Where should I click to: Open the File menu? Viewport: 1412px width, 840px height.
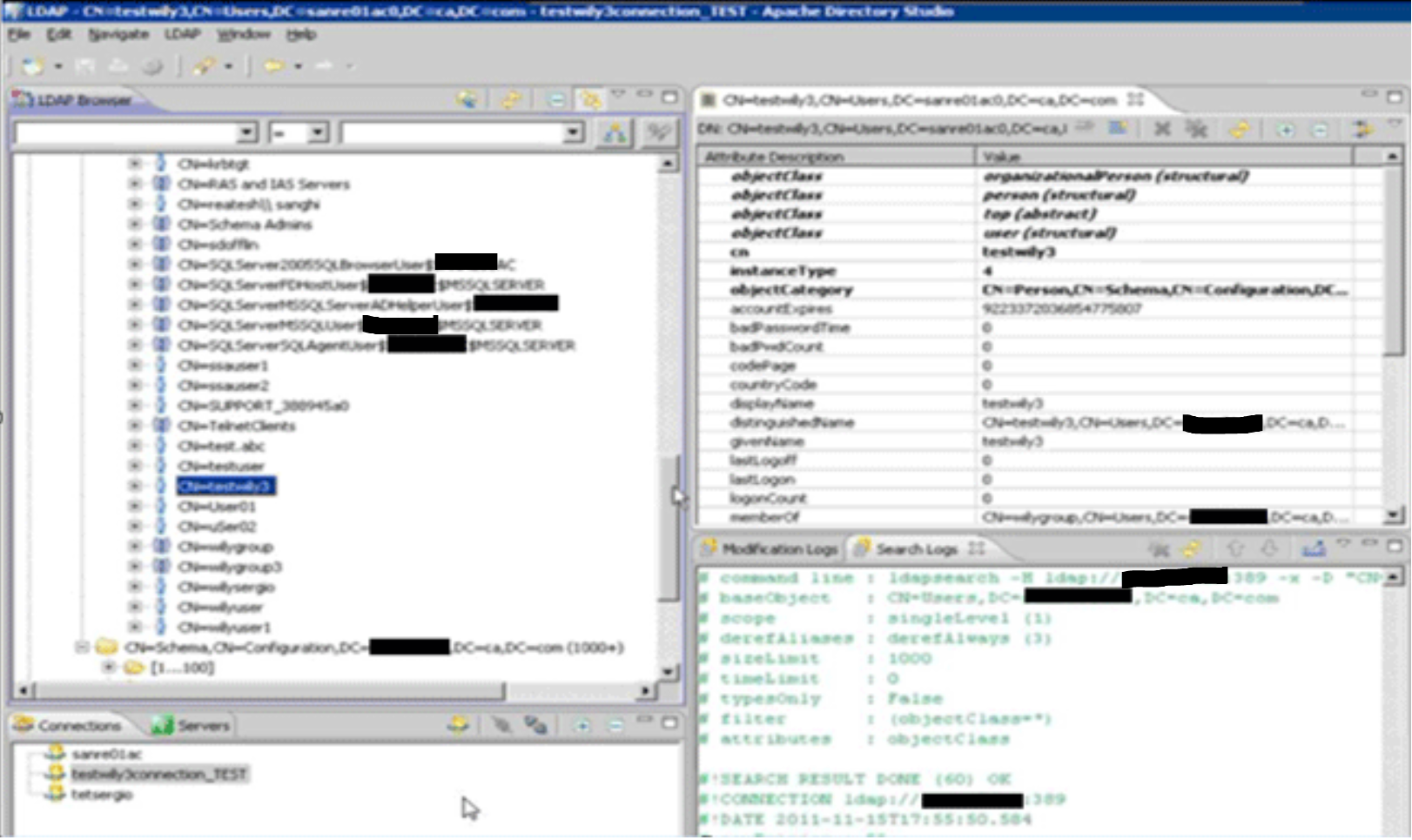[19, 34]
